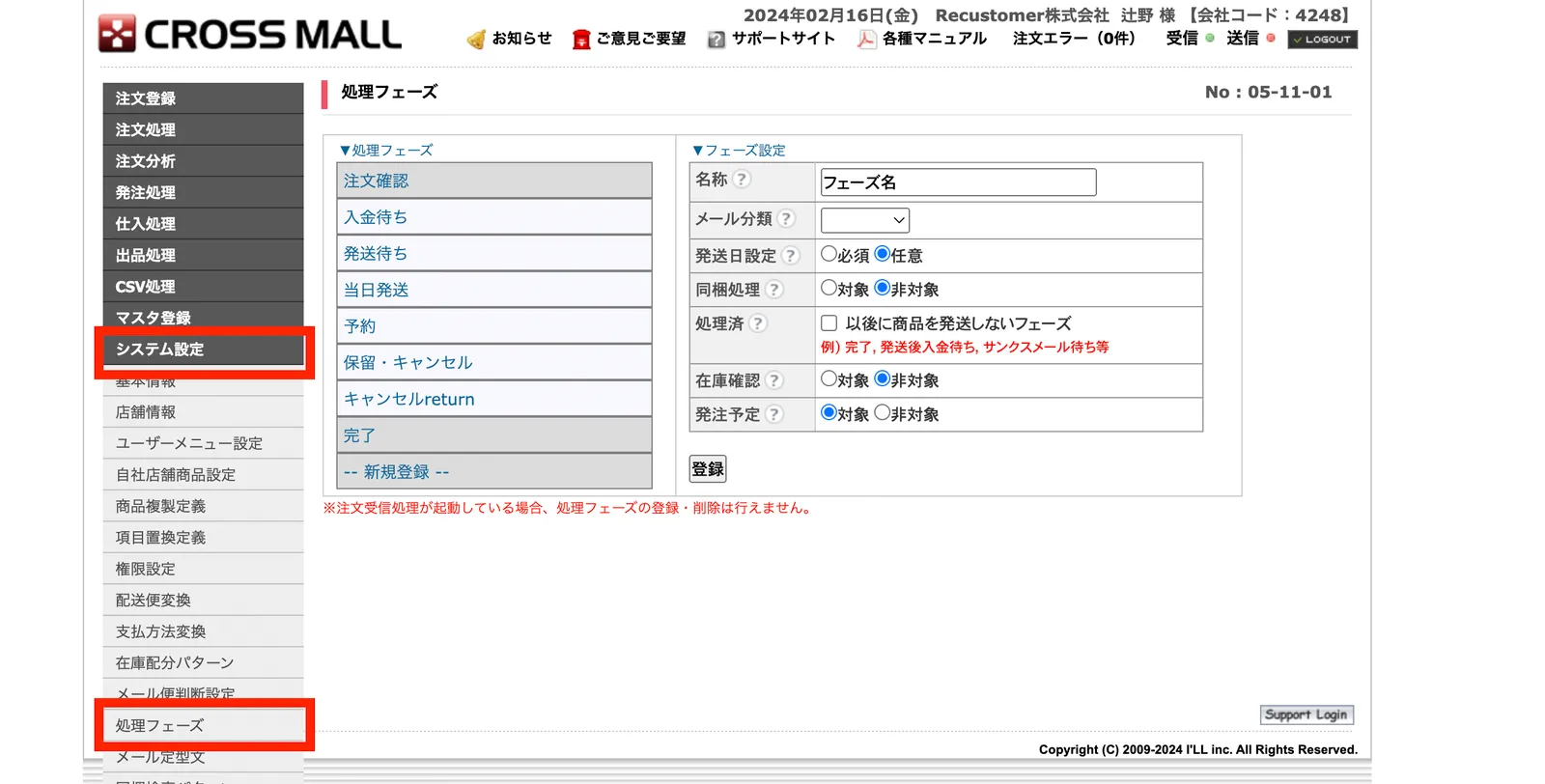
Task: Click the Support Login button
Action: coord(1306,714)
